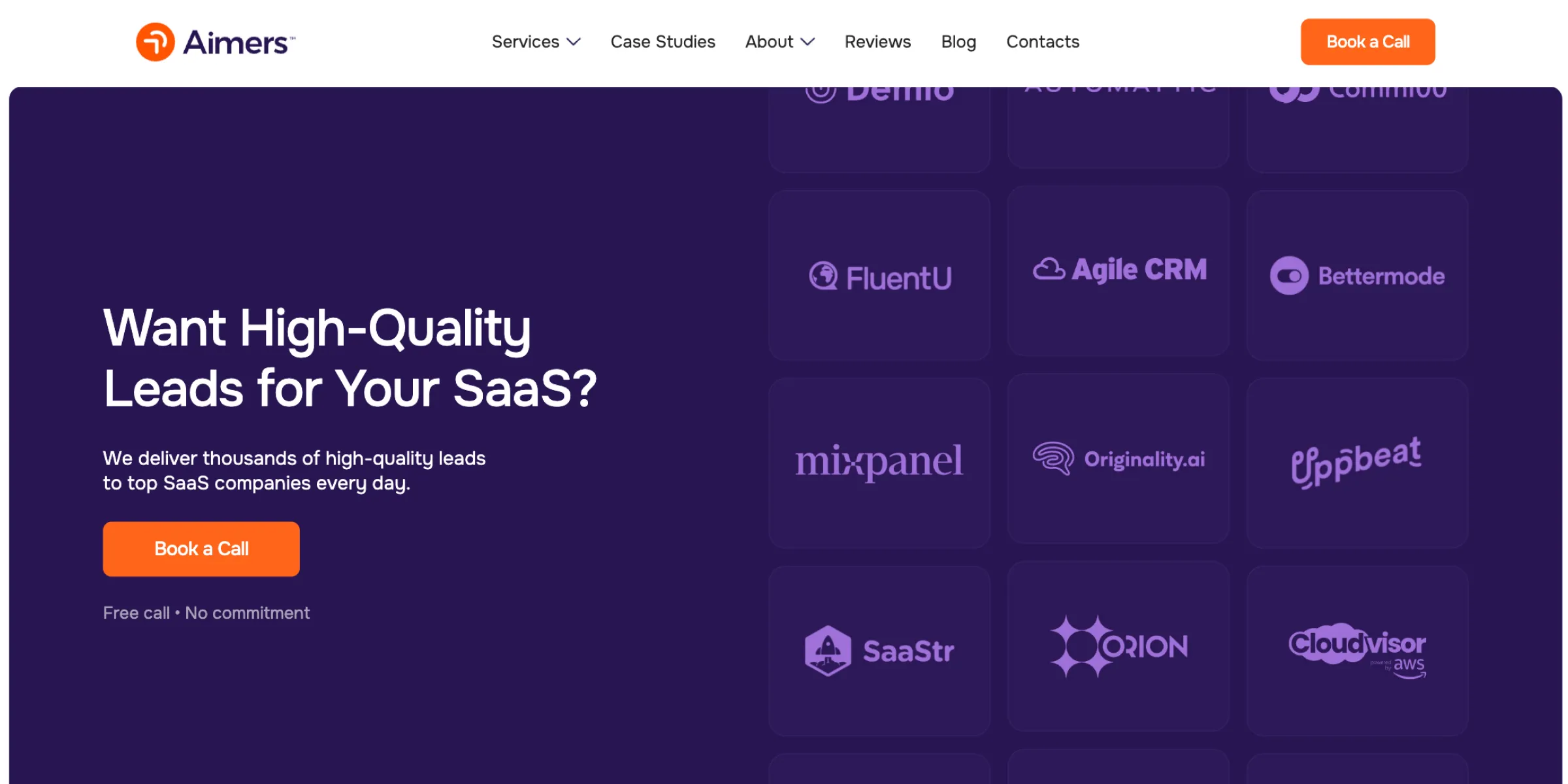The height and width of the screenshot is (784, 1568).
Task: Click the Aimers logo
Action: click(x=214, y=41)
